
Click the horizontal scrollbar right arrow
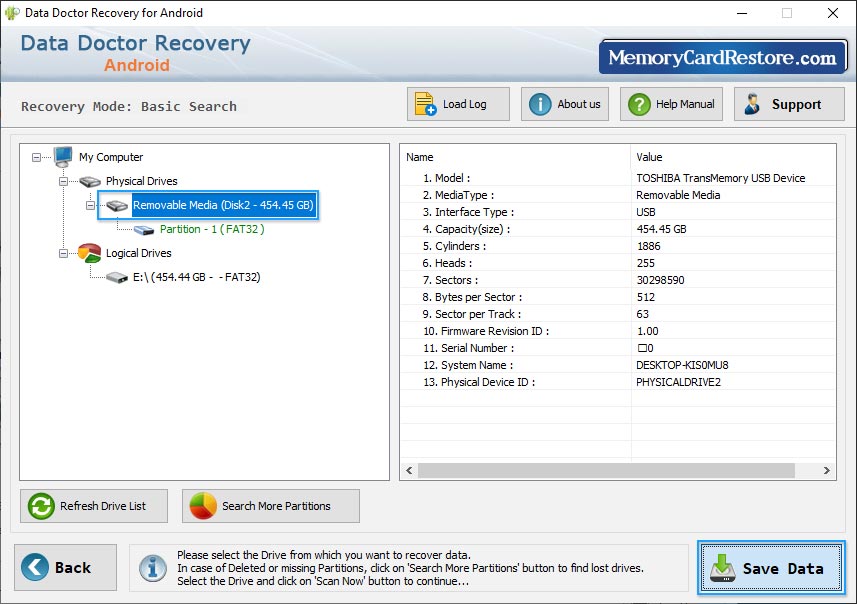coord(826,470)
